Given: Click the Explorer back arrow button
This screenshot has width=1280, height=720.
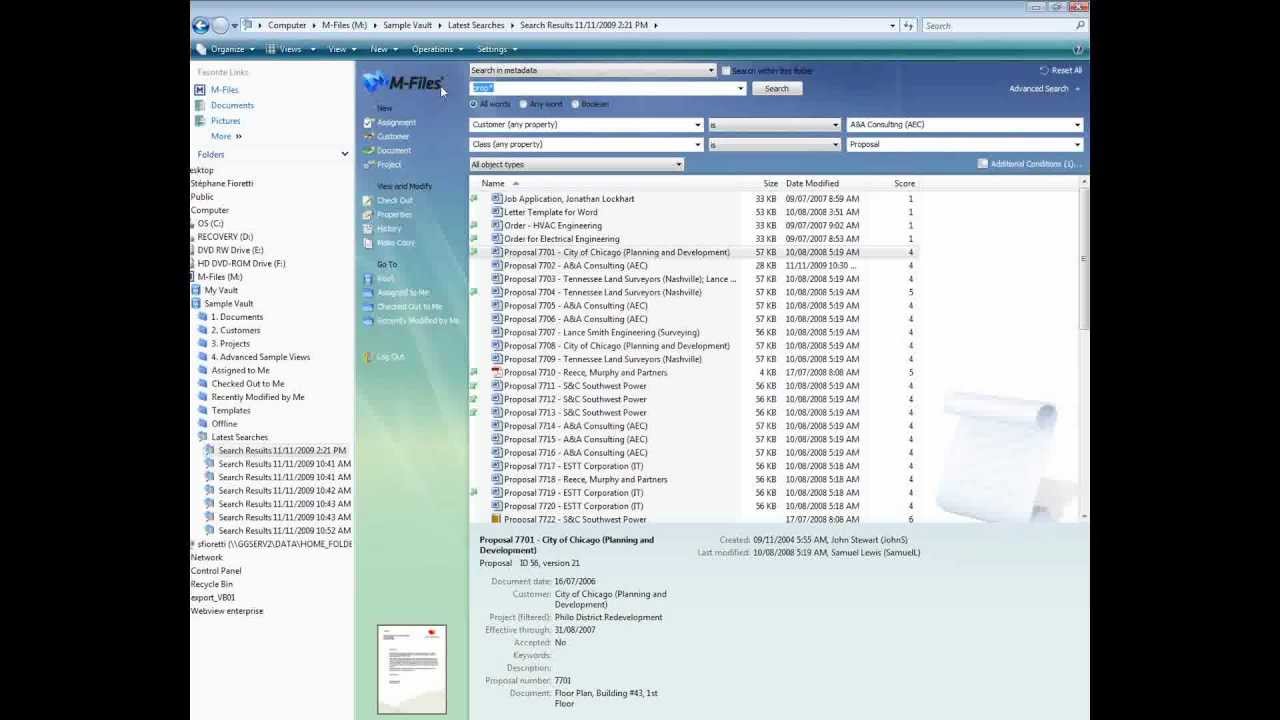Looking at the screenshot, I should coord(200,25).
